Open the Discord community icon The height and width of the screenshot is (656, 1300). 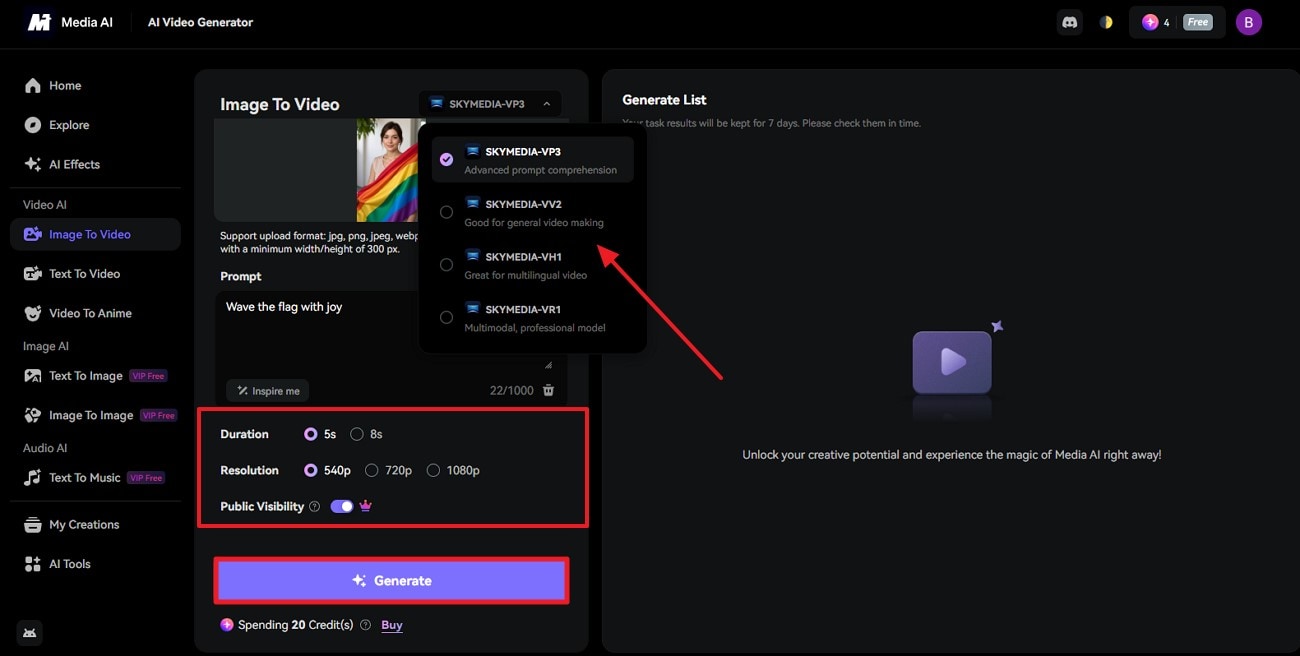point(1070,22)
